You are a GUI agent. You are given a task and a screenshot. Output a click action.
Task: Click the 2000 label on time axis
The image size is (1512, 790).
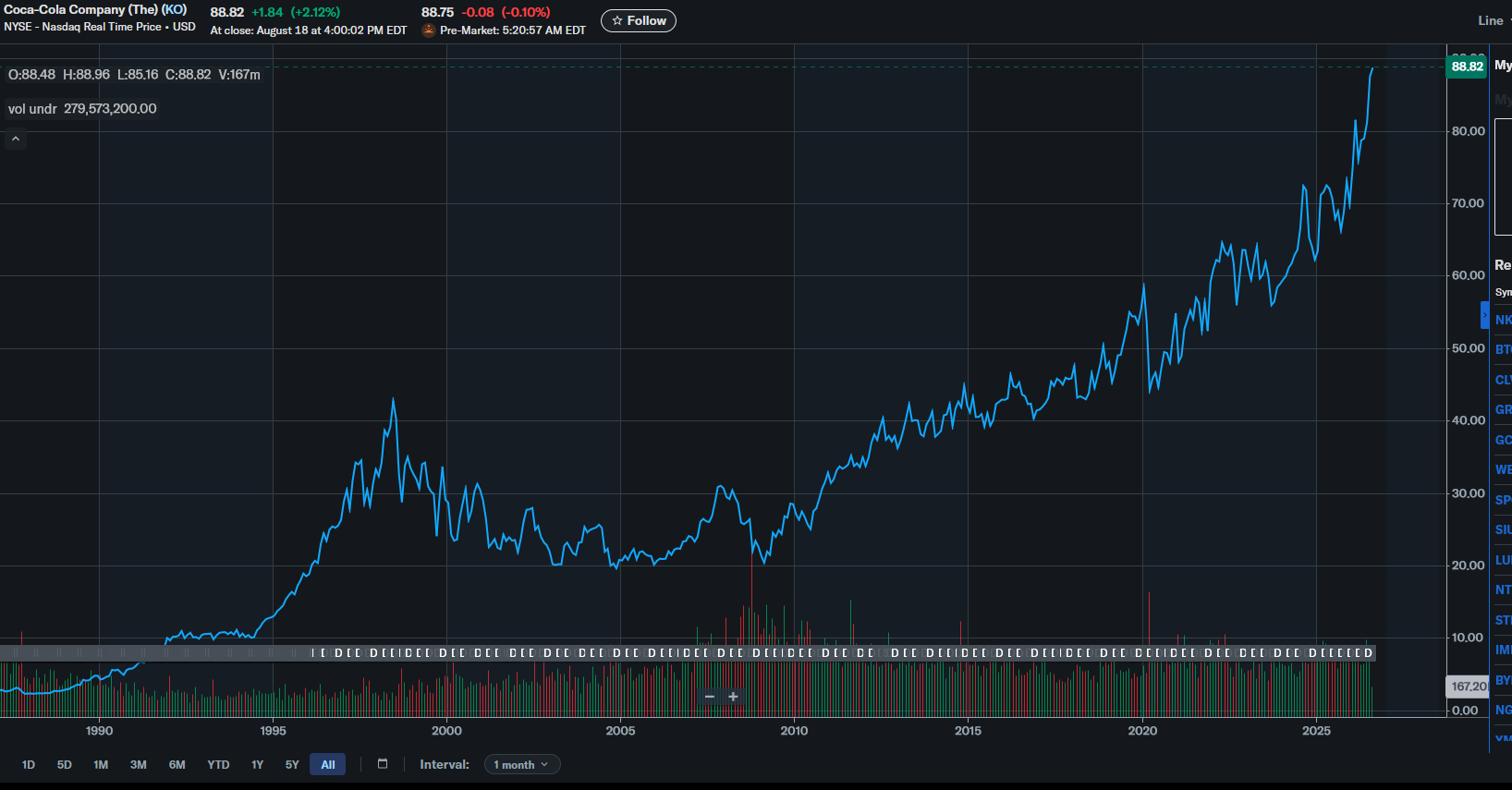coord(446,731)
